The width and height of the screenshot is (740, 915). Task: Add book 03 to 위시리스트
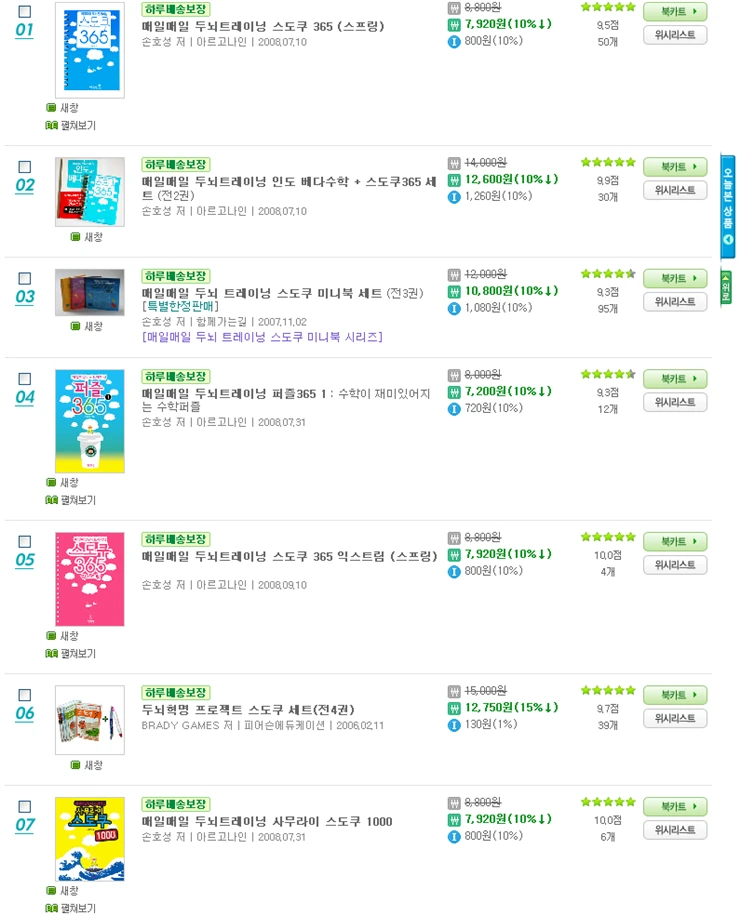click(675, 302)
